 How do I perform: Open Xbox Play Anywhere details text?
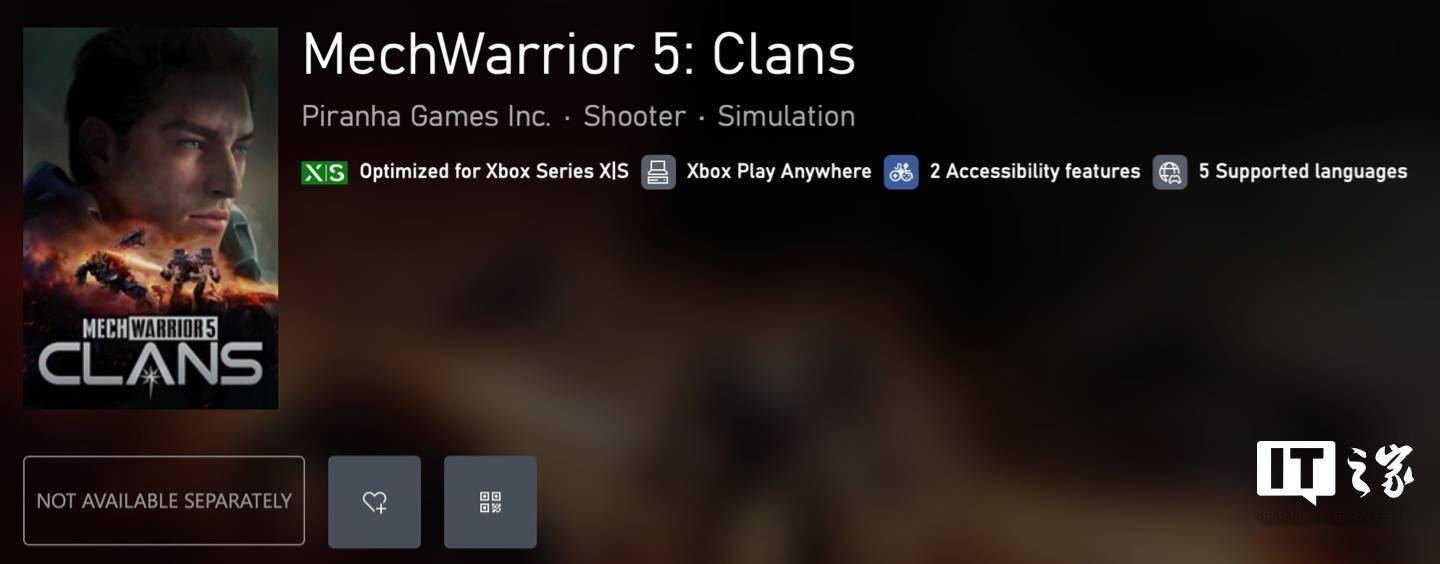pyautogui.click(x=779, y=172)
